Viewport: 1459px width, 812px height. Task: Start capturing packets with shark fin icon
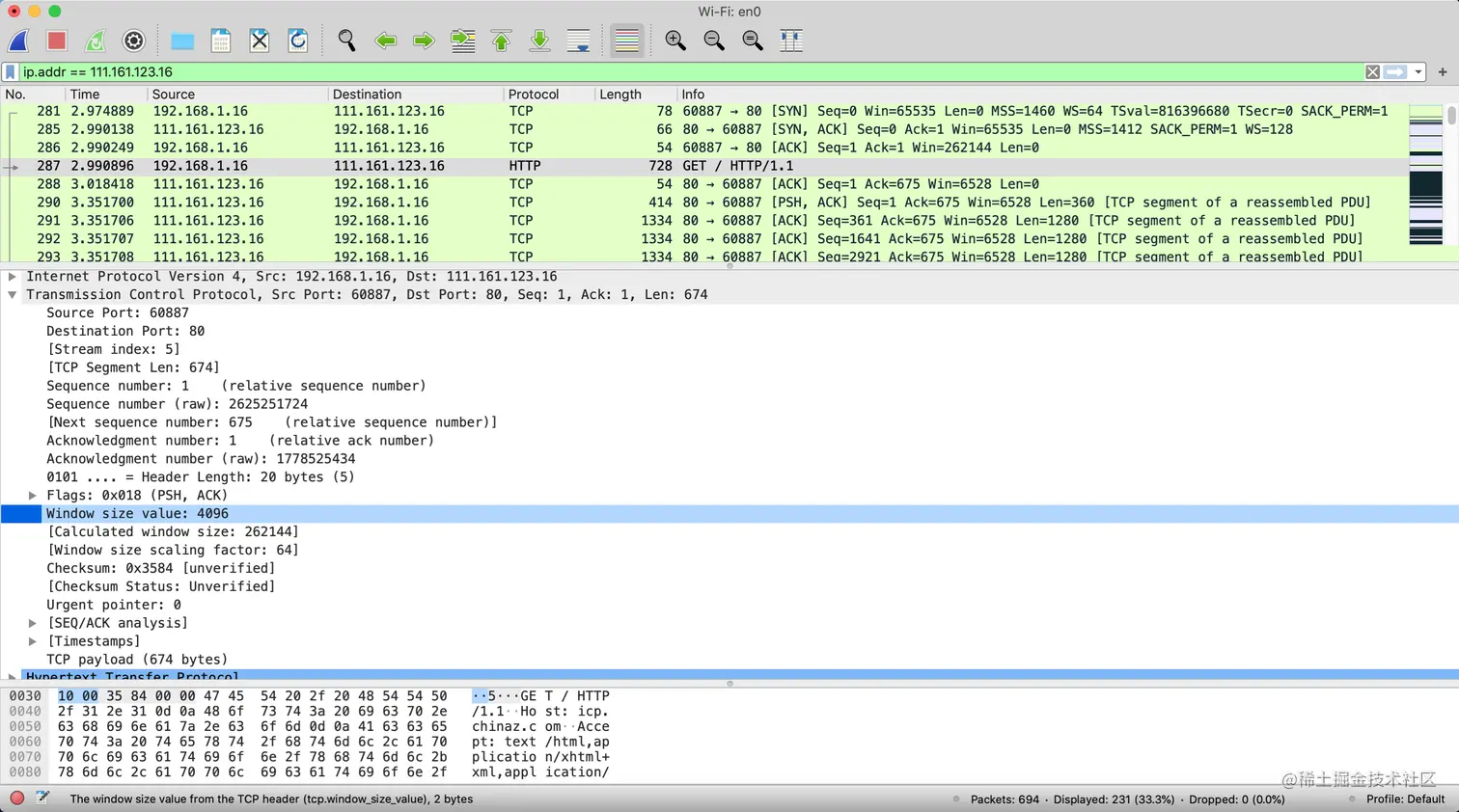19,41
